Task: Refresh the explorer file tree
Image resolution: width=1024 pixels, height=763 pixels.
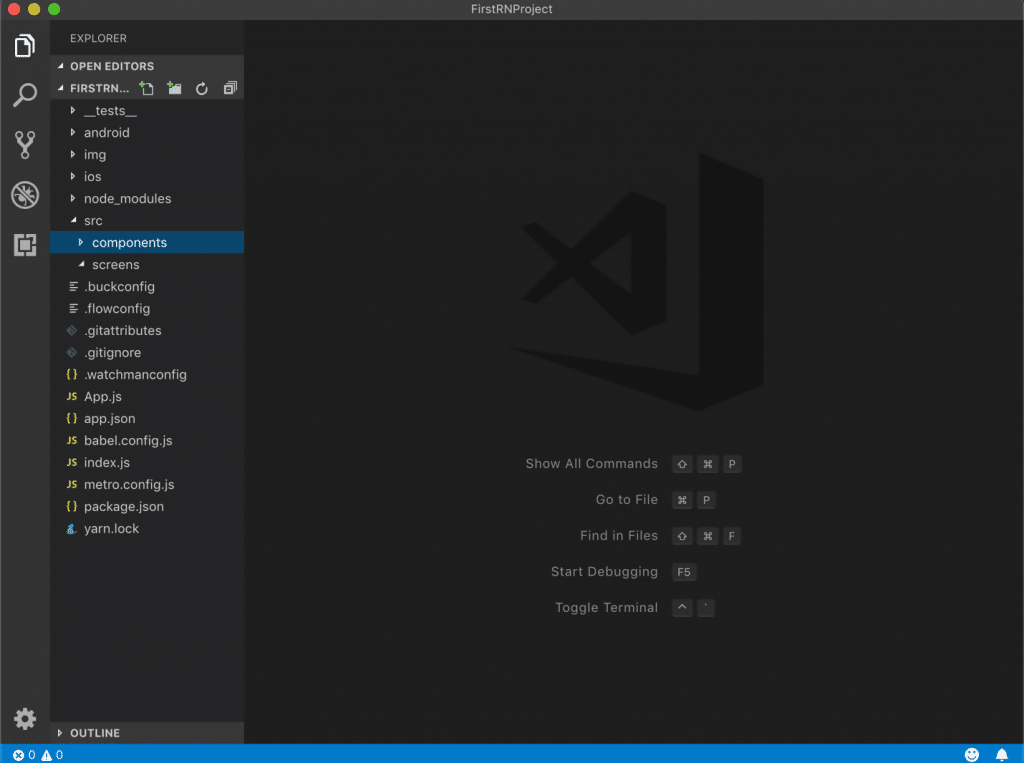Action: [202, 88]
